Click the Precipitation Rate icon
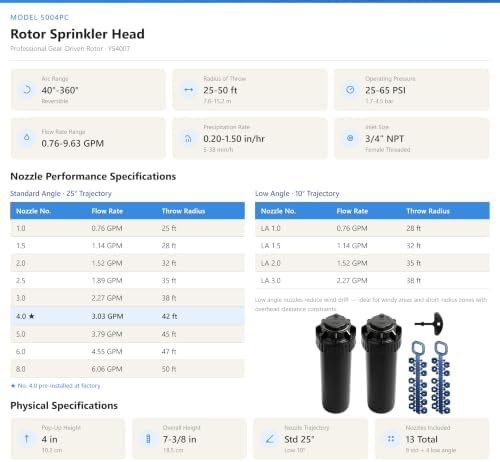The height and width of the screenshot is (462, 500). click(x=188, y=138)
